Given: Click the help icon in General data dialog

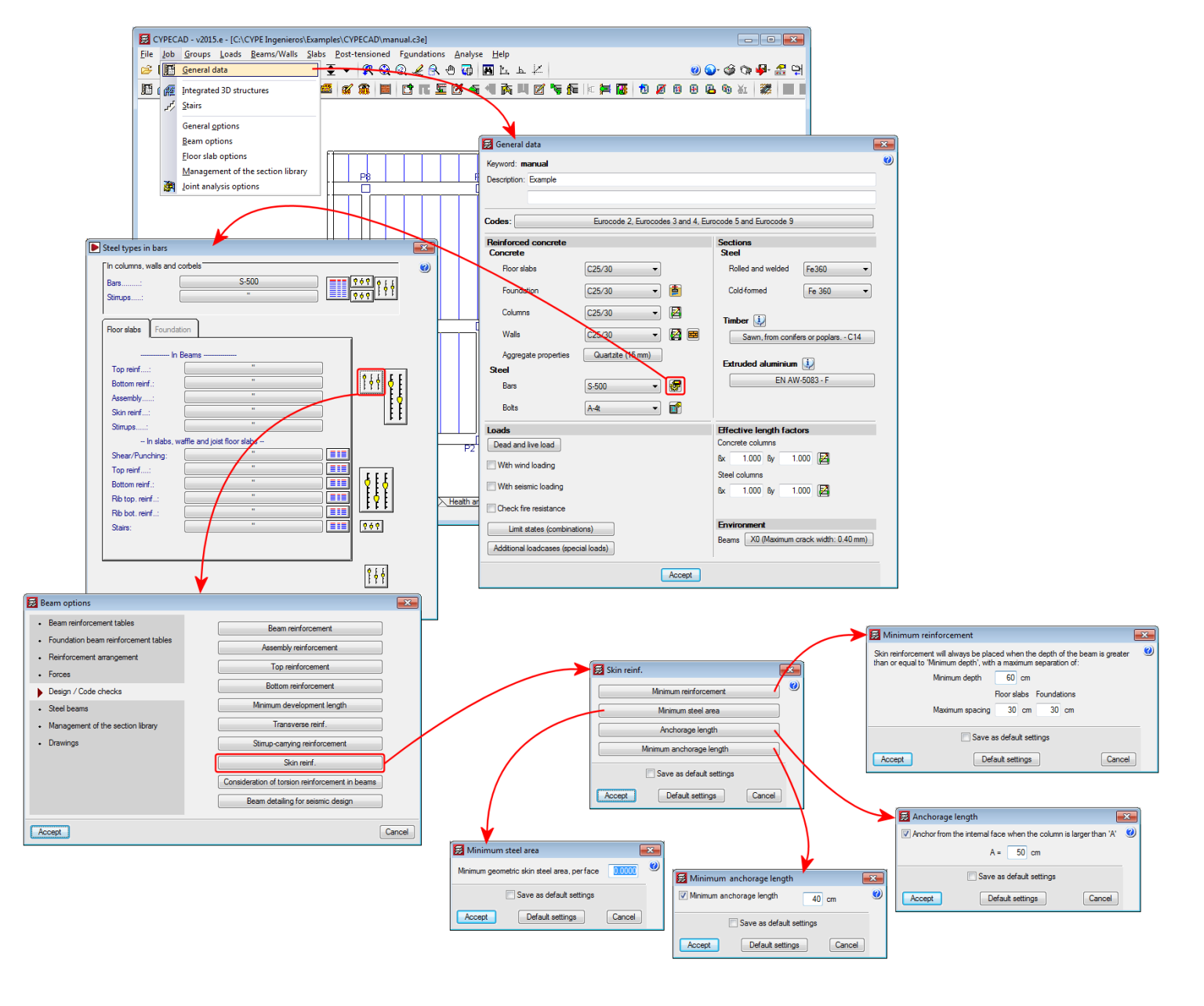Looking at the screenshot, I should tap(888, 161).
